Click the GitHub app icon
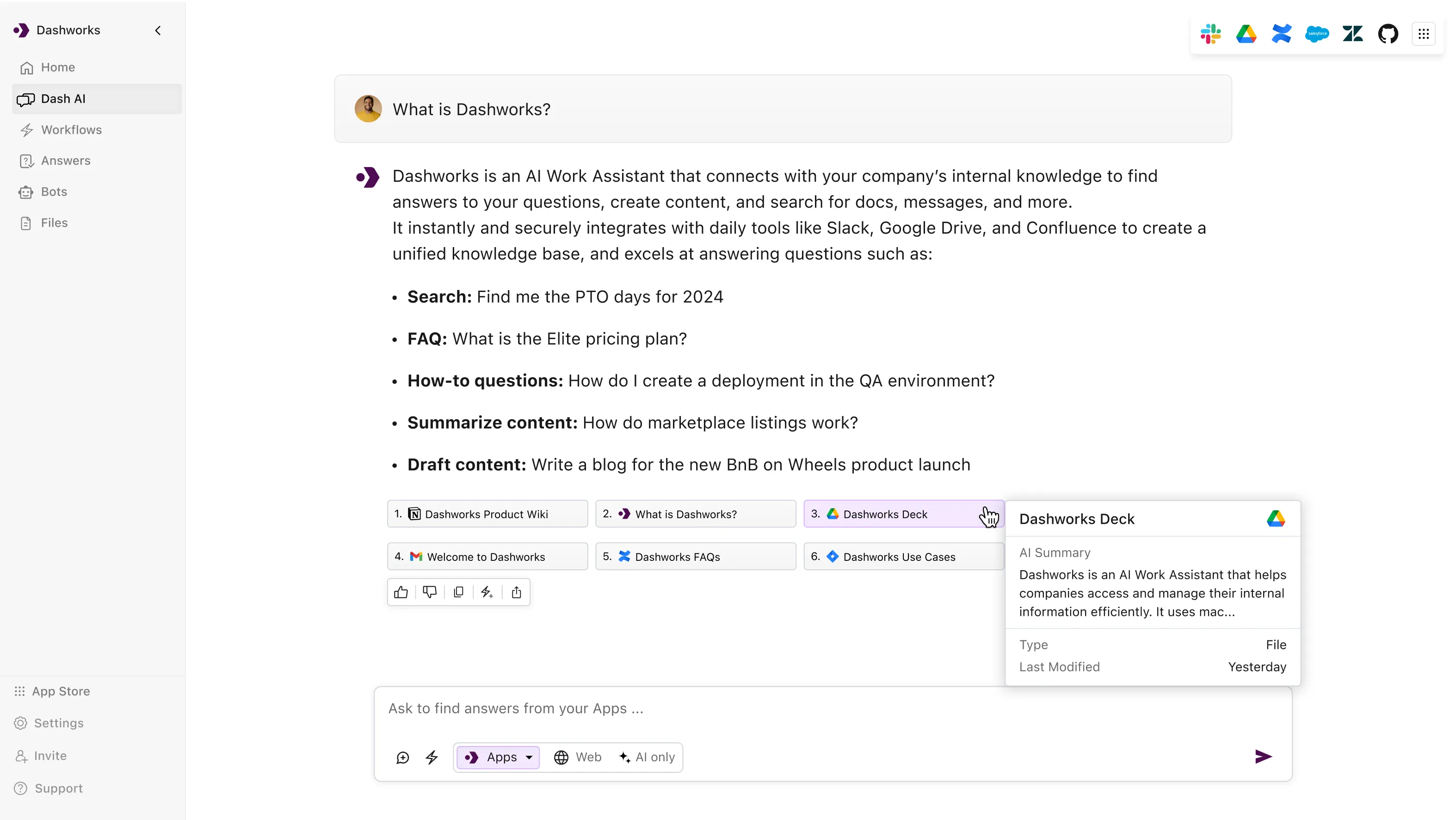Image resolution: width=1456 pixels, height=820 pixels. (1388, 34)
